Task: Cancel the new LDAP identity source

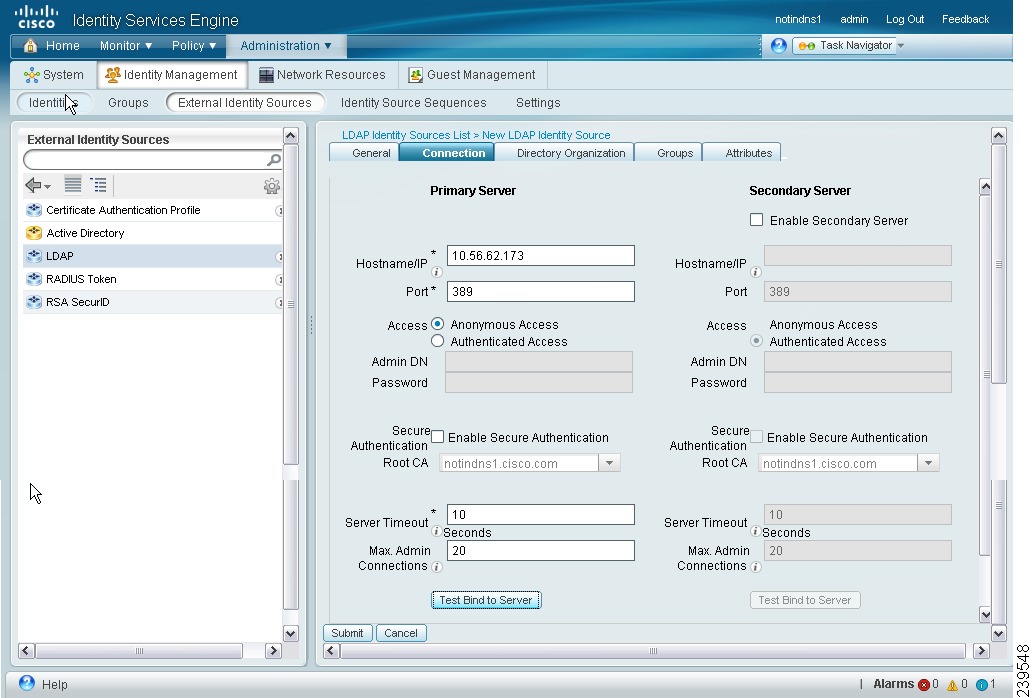Action: pos(401,633)
